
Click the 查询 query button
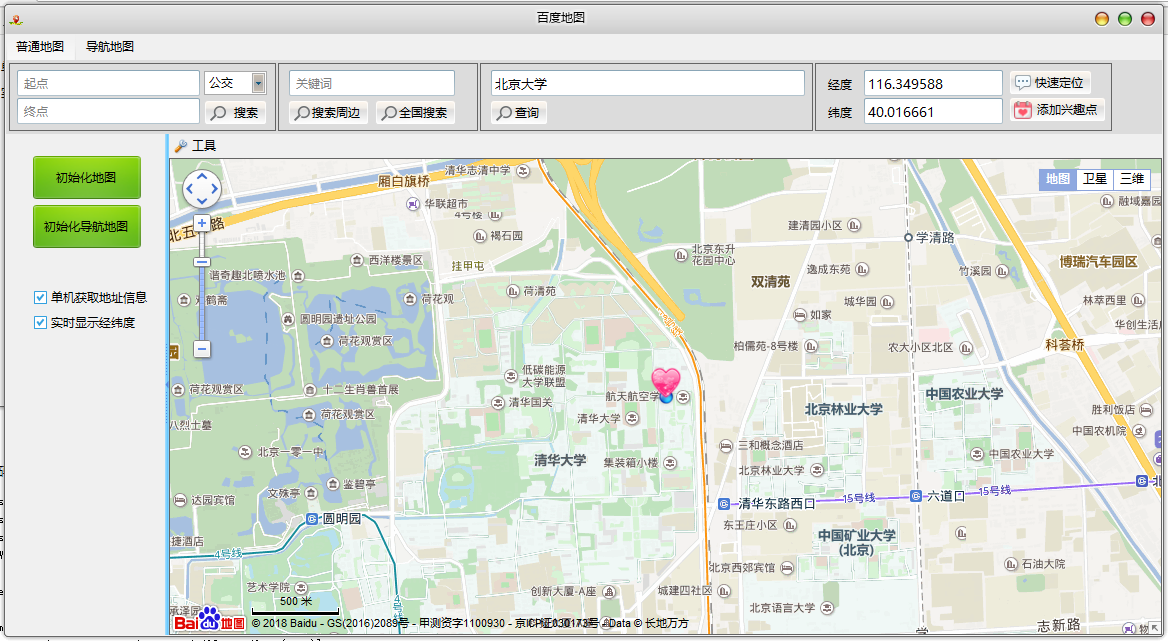click(518, 112)
